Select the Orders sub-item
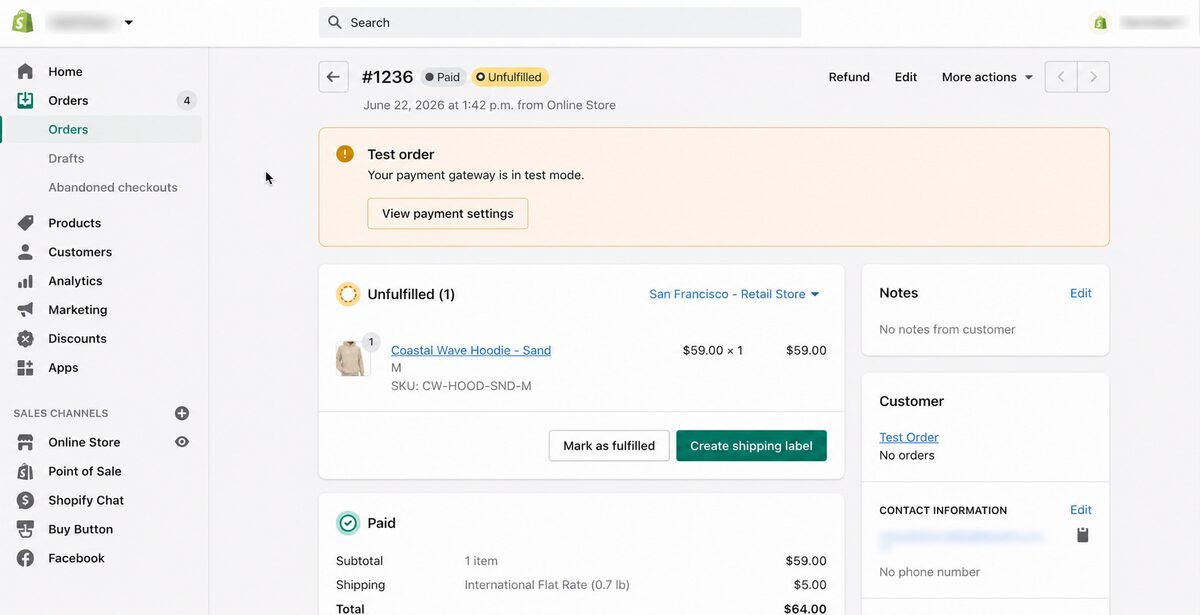Viewport: 1200px width, 615px height. coord(68,129)
